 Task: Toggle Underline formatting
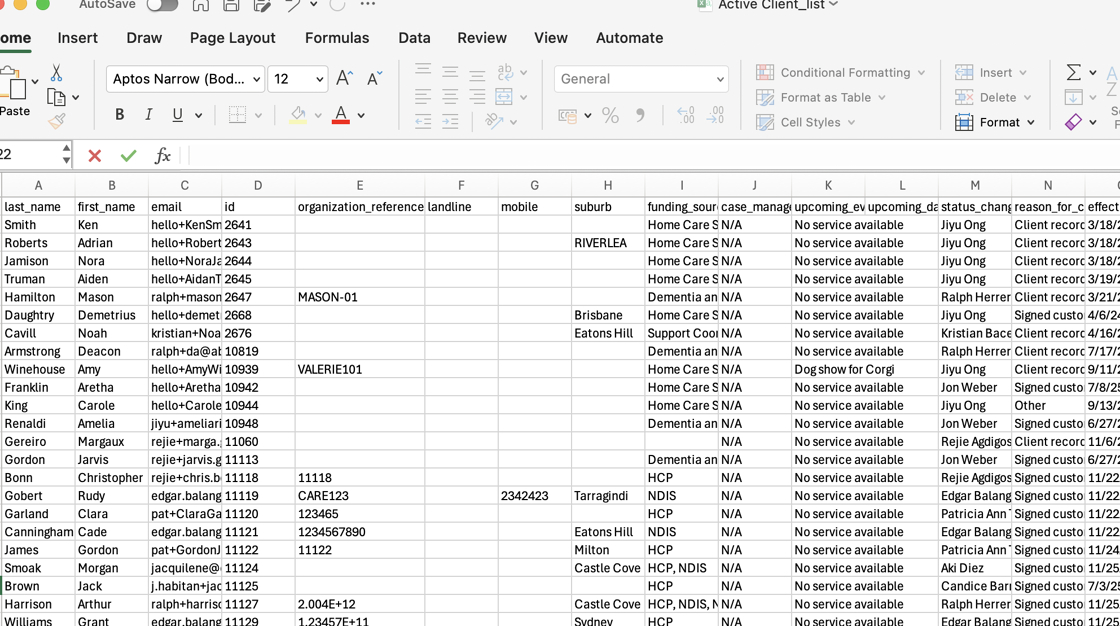177,114
